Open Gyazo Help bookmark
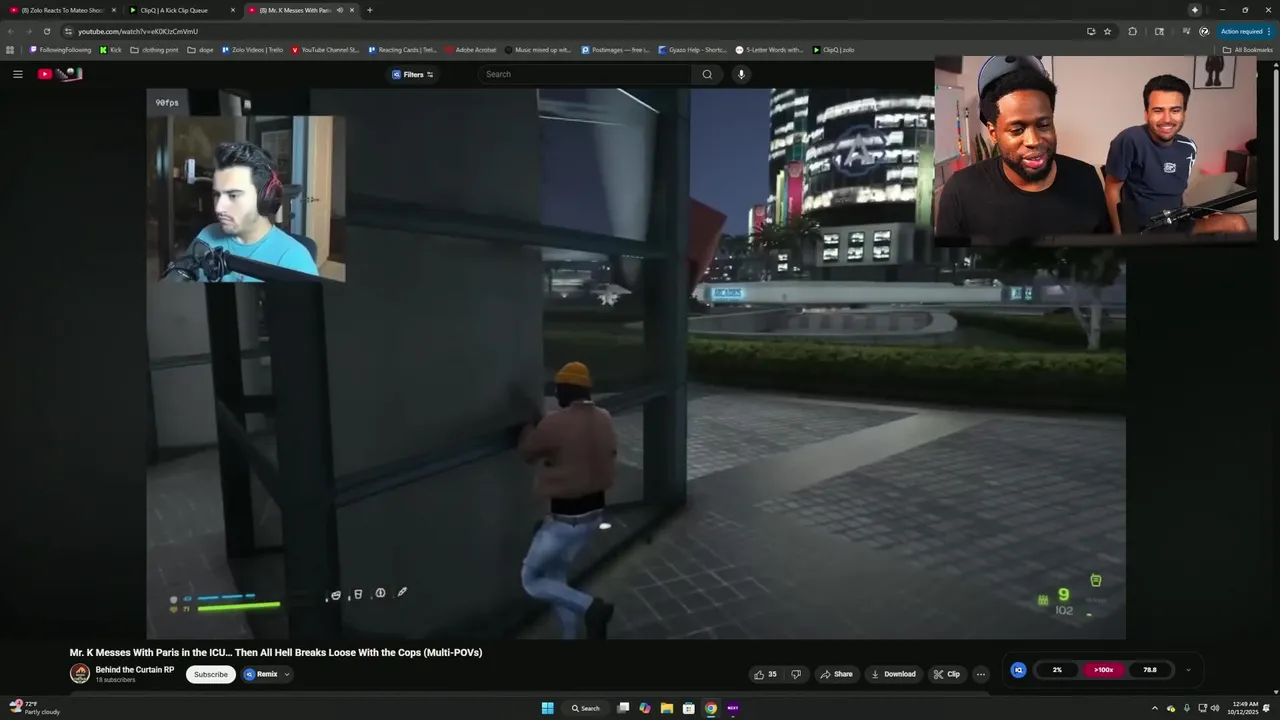Viewport: 1280px width, 720px height. [x=692, y=49]
